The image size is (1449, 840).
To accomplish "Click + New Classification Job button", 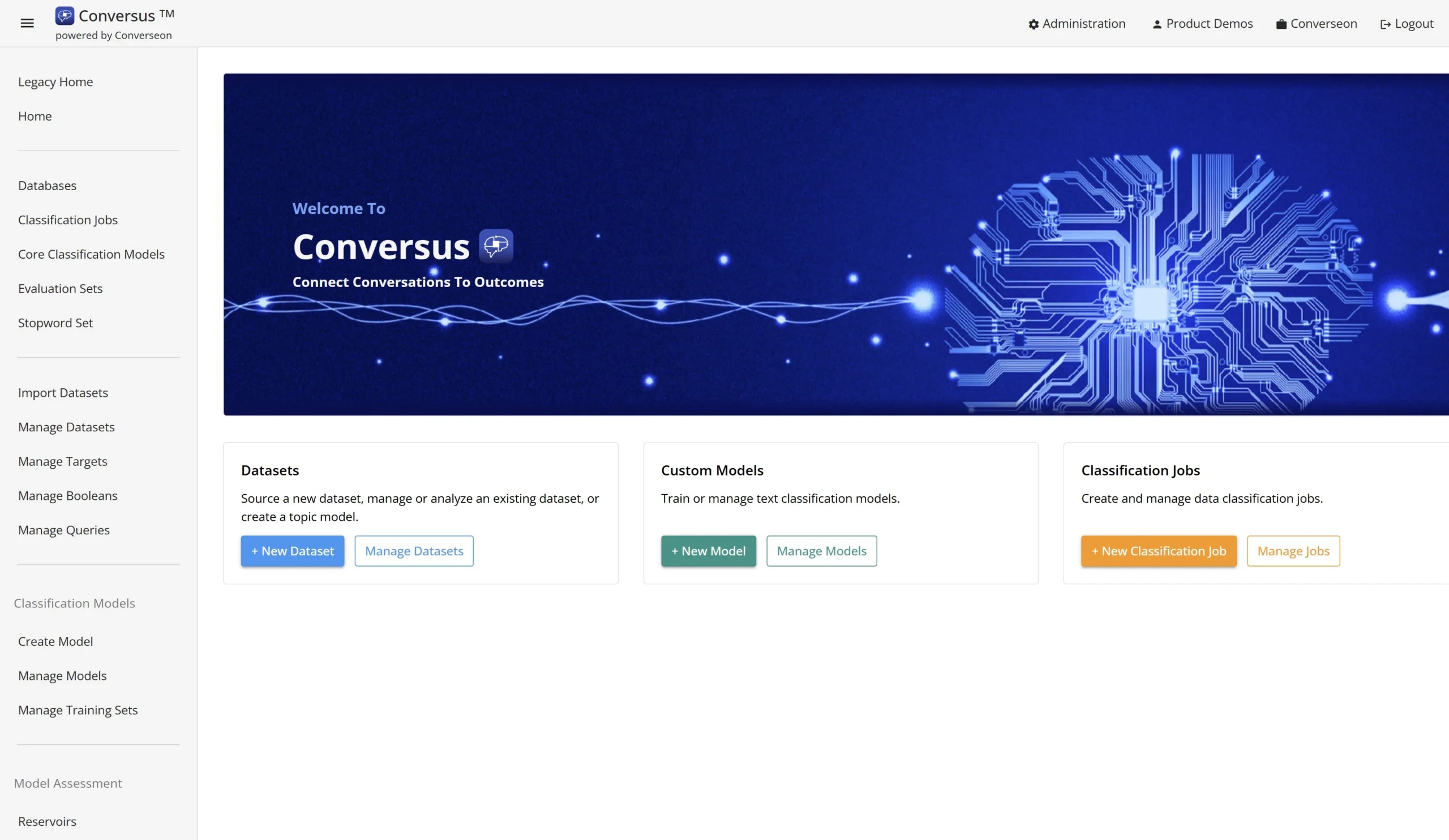I will point(1159,551).
